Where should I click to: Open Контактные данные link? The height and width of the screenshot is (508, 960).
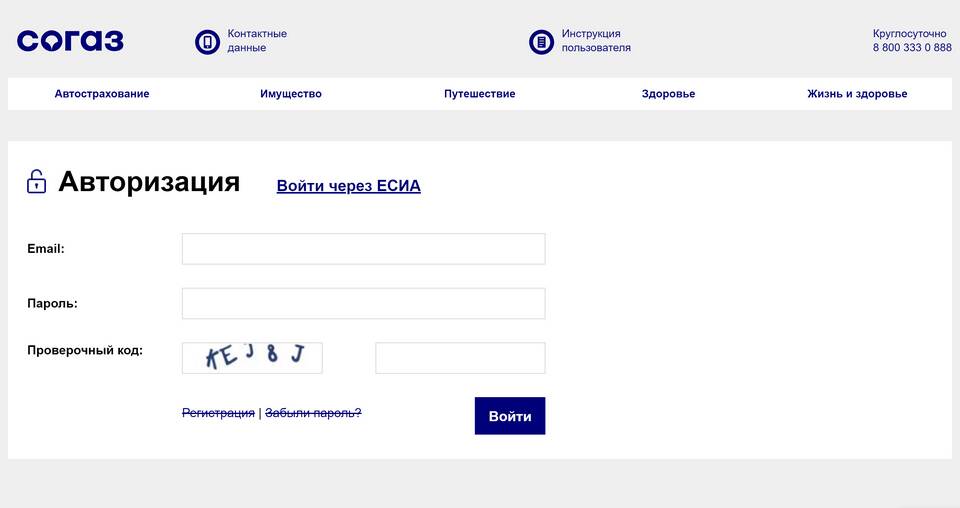click(x=257, y=41)
